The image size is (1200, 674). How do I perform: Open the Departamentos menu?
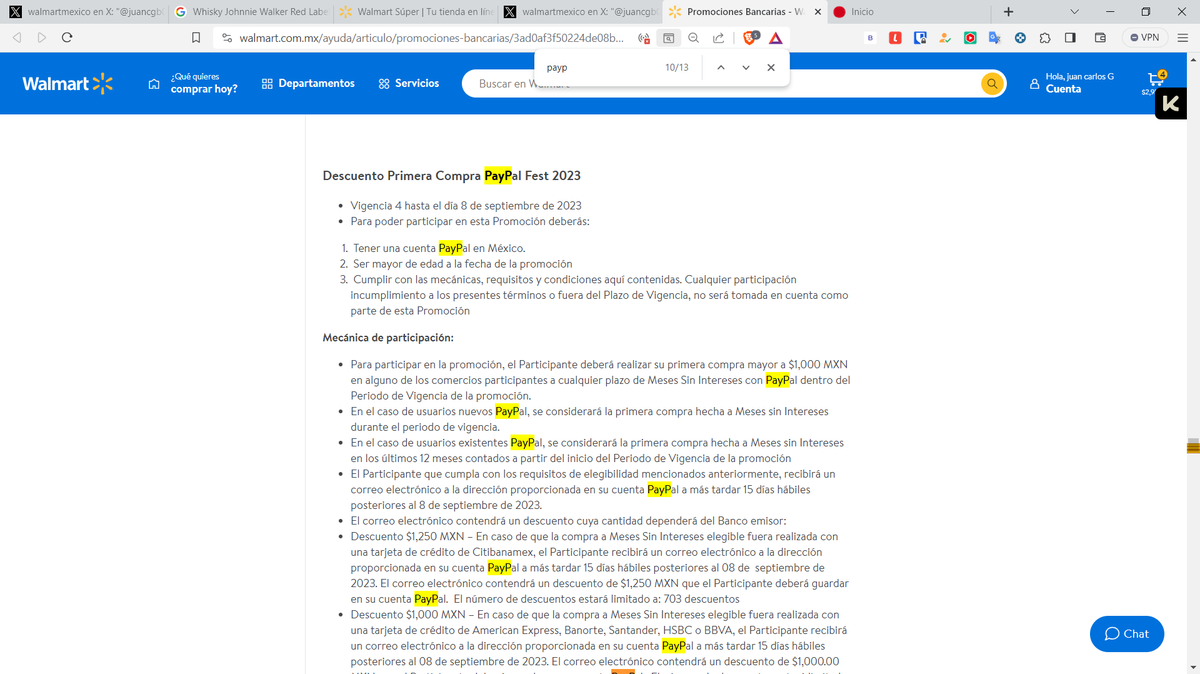pyautogui.click(x=308, y=84)
